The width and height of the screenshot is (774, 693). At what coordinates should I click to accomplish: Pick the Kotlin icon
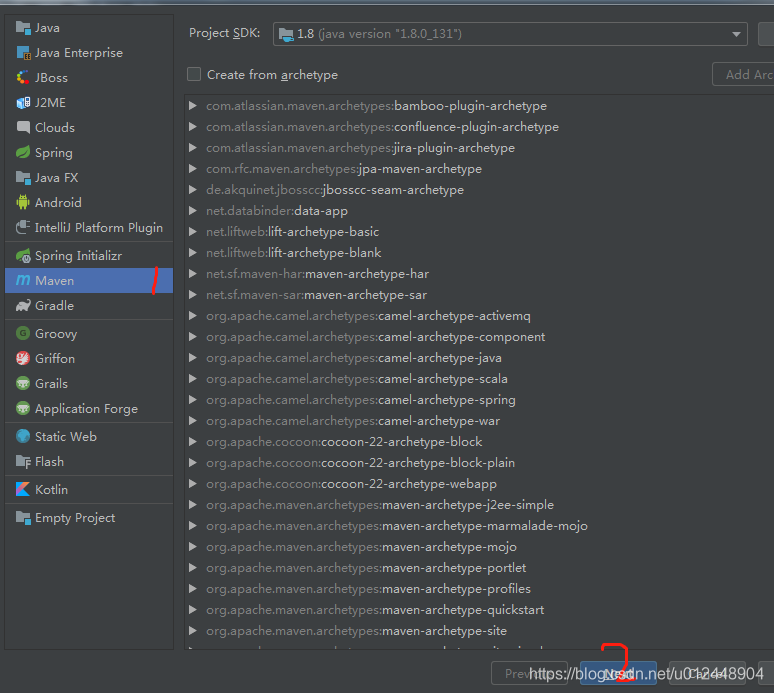tap(23, 490)
